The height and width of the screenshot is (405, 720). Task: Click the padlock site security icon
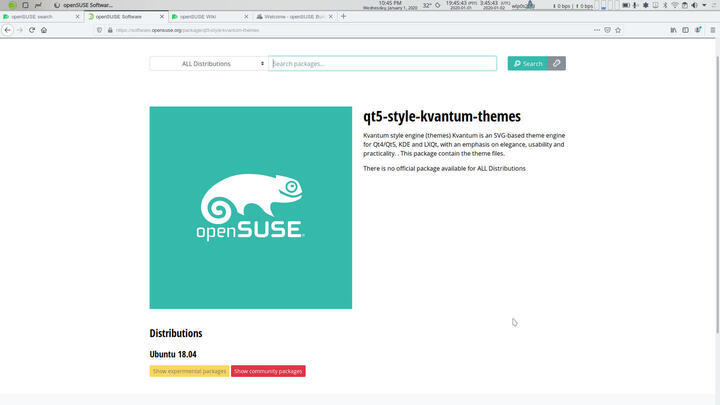[110, 30]
